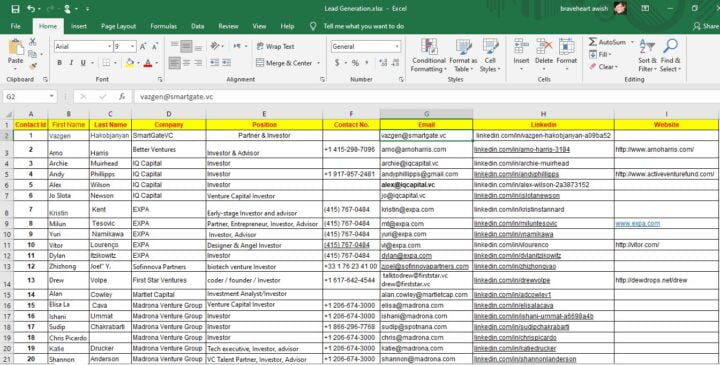
Task: Click the formula bar showing vazgen@smartgate.vc
Action: [427, 97]
